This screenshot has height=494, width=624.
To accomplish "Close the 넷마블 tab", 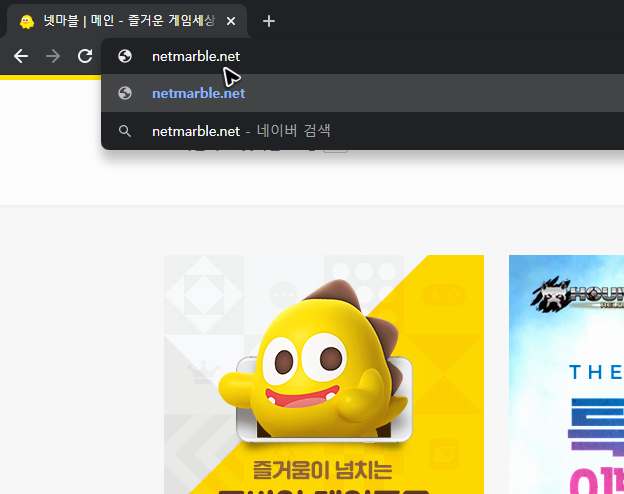I will 231,21.
